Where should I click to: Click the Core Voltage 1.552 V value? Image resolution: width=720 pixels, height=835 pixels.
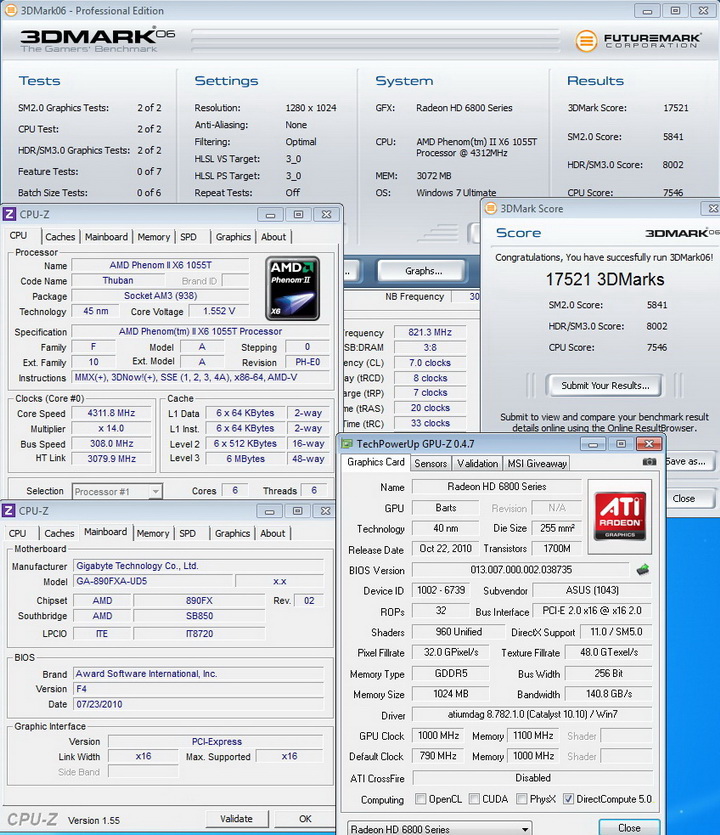(219, 311)
